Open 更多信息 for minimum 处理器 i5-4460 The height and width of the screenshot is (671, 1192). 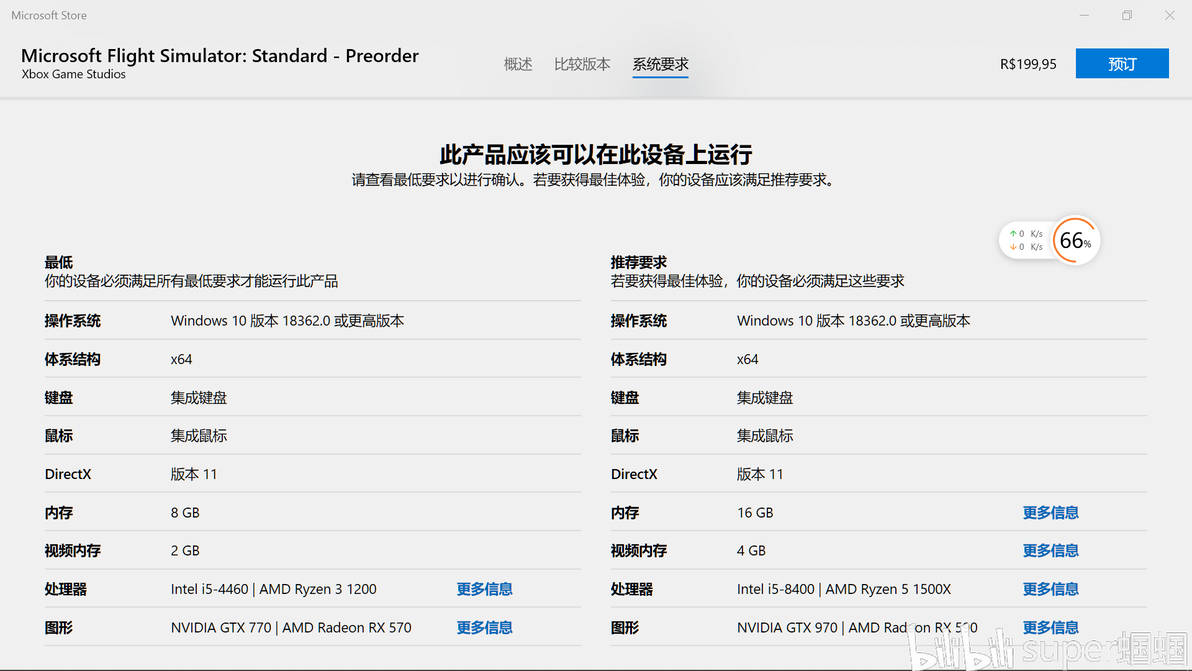click(484, 589)
